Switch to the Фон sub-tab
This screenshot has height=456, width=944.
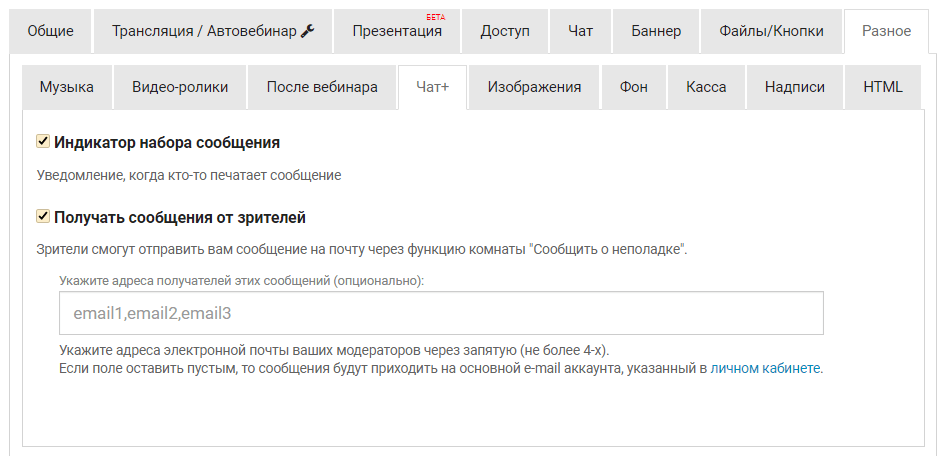tap(634, 87)
